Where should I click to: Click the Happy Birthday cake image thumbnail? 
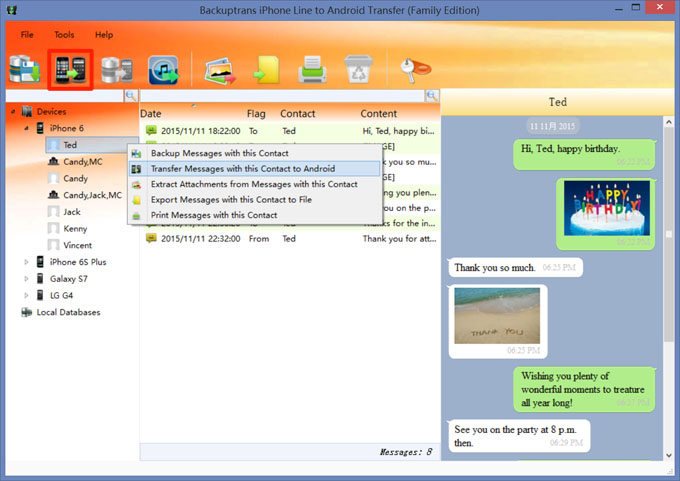[607, 208]
